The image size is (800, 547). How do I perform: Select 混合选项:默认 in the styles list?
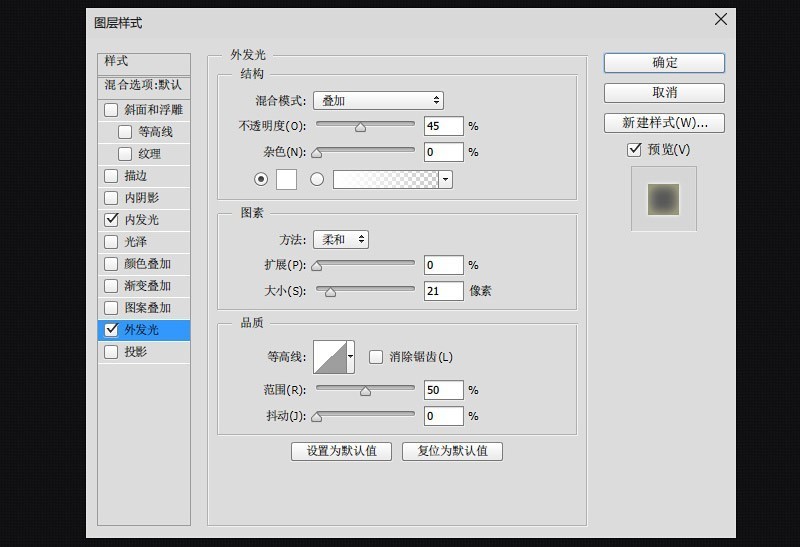[144, 85]
